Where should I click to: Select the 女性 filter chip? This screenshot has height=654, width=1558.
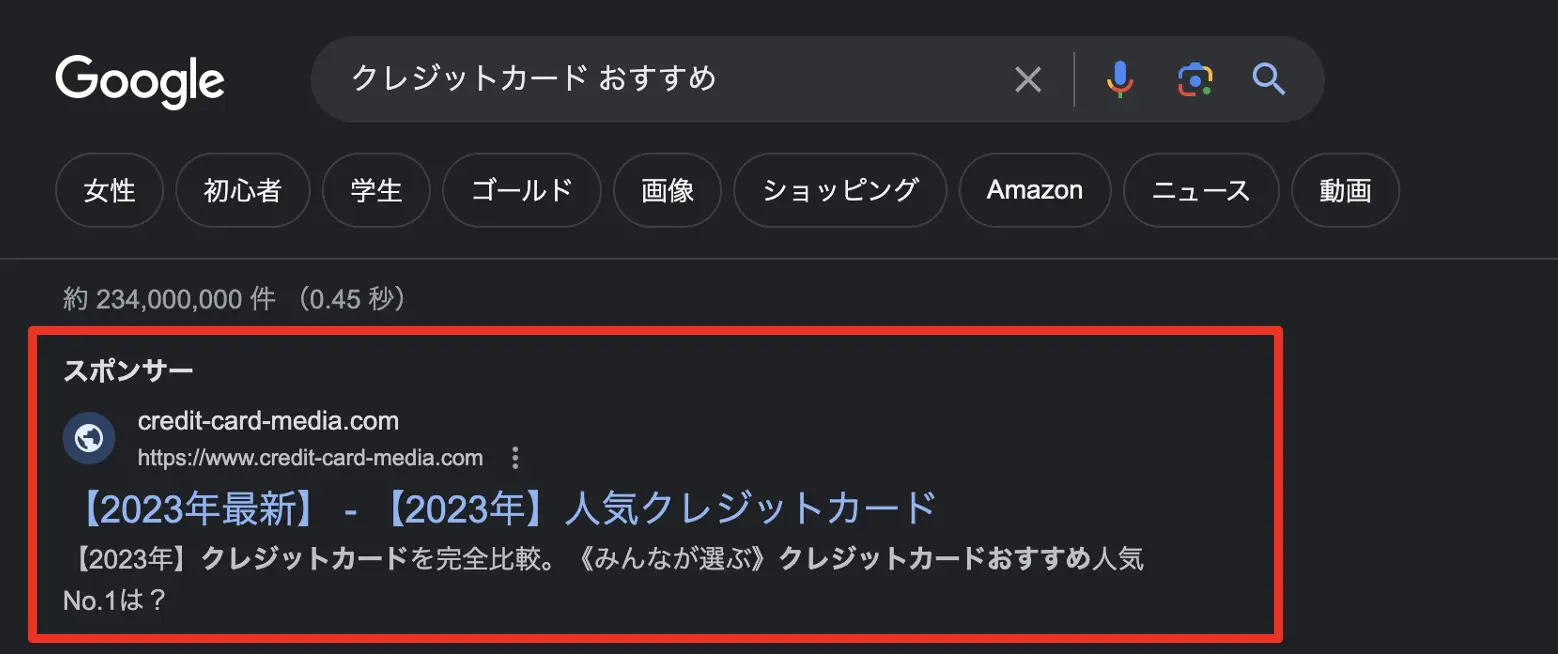pos(109,190)
